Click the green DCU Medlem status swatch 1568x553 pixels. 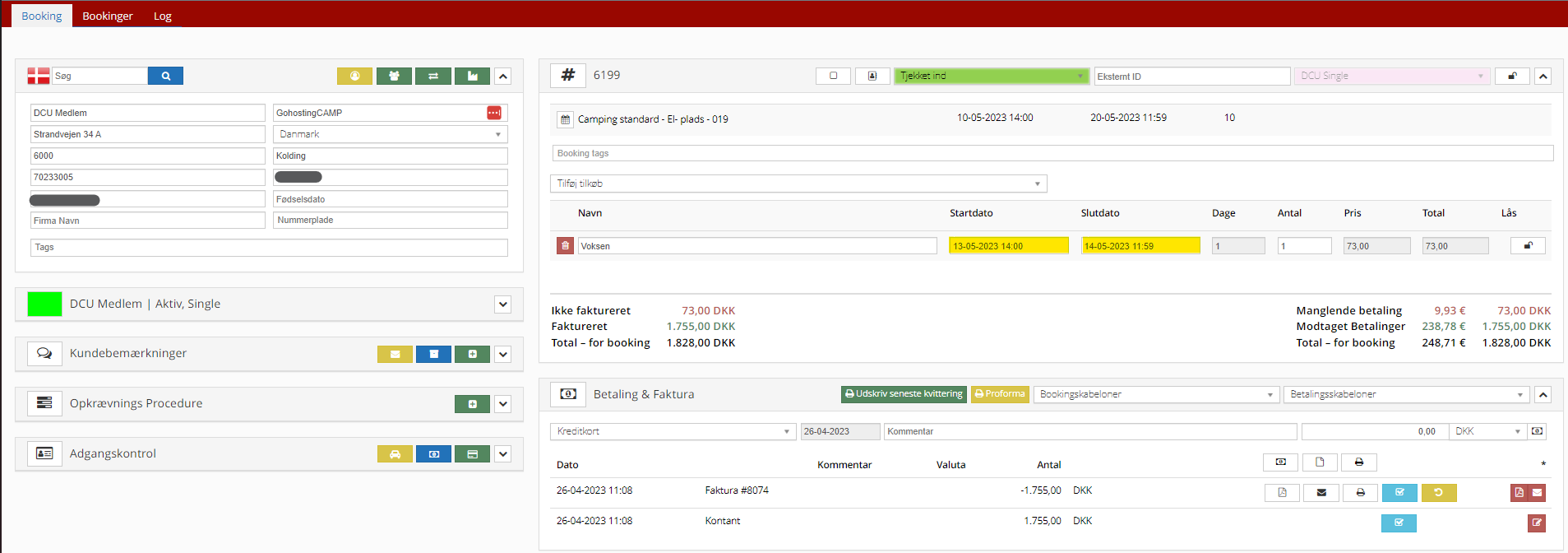[x=44, y=304]
